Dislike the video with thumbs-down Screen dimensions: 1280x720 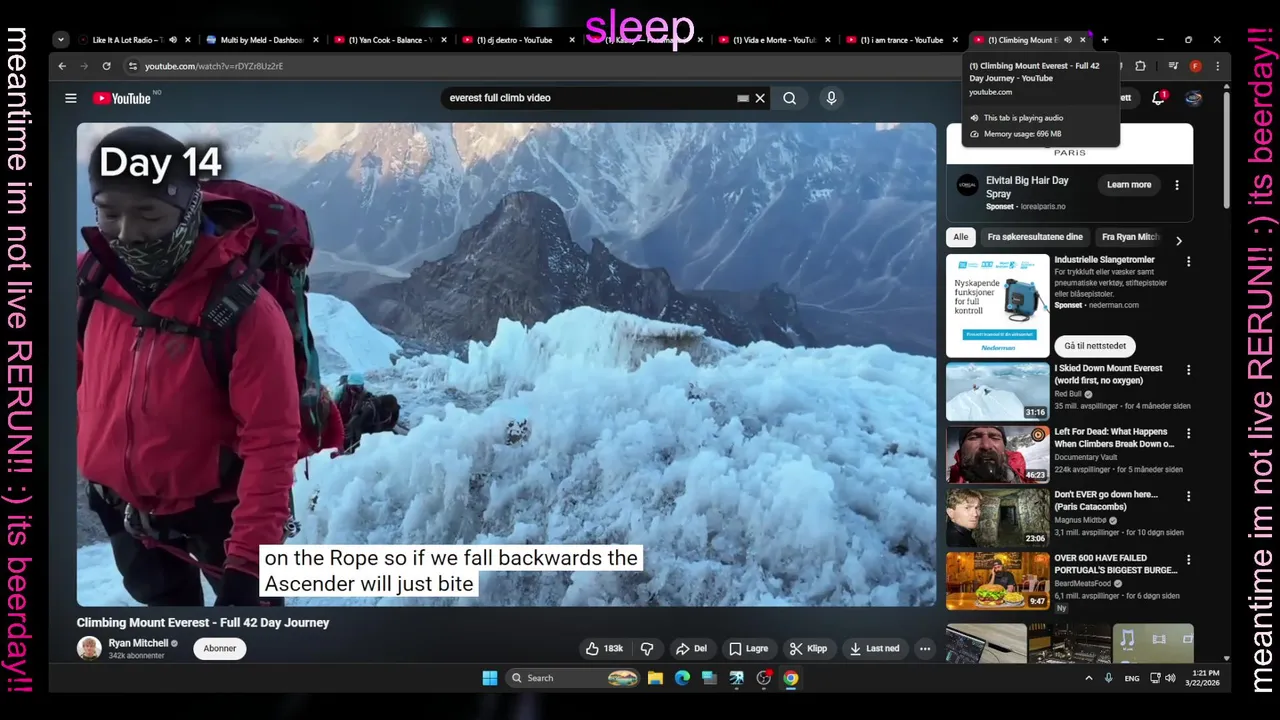tap(647, 648)
